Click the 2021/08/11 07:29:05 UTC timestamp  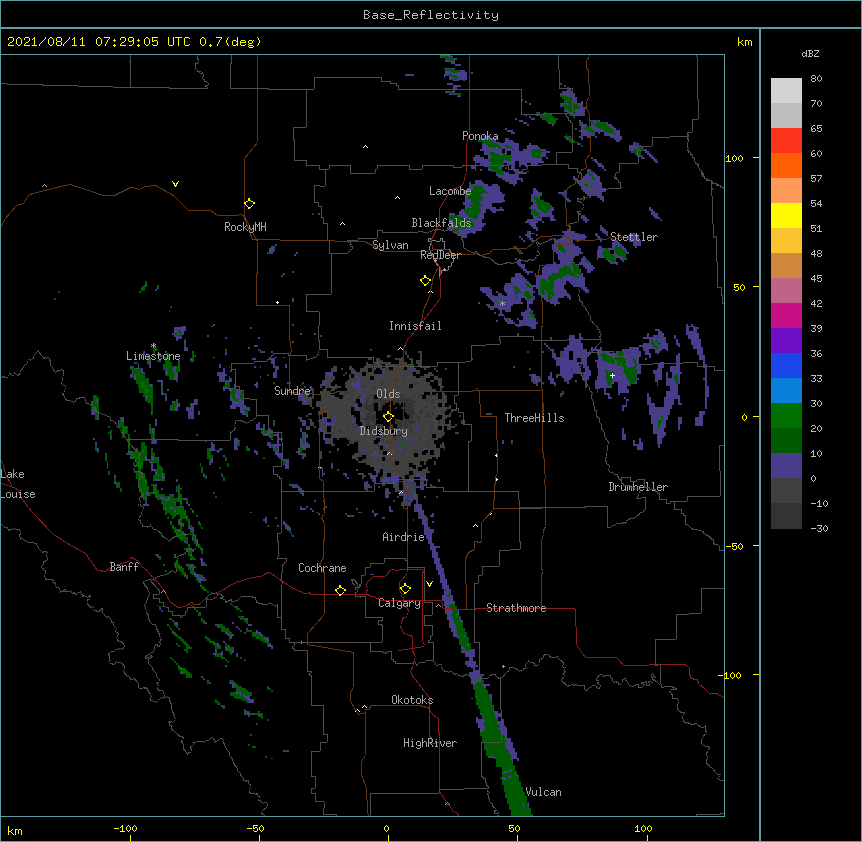[x=99, y=42]
